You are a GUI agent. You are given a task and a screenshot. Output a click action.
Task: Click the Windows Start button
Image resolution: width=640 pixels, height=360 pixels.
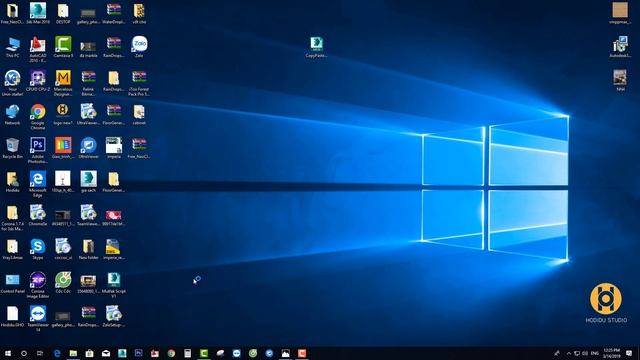[8, 353]
